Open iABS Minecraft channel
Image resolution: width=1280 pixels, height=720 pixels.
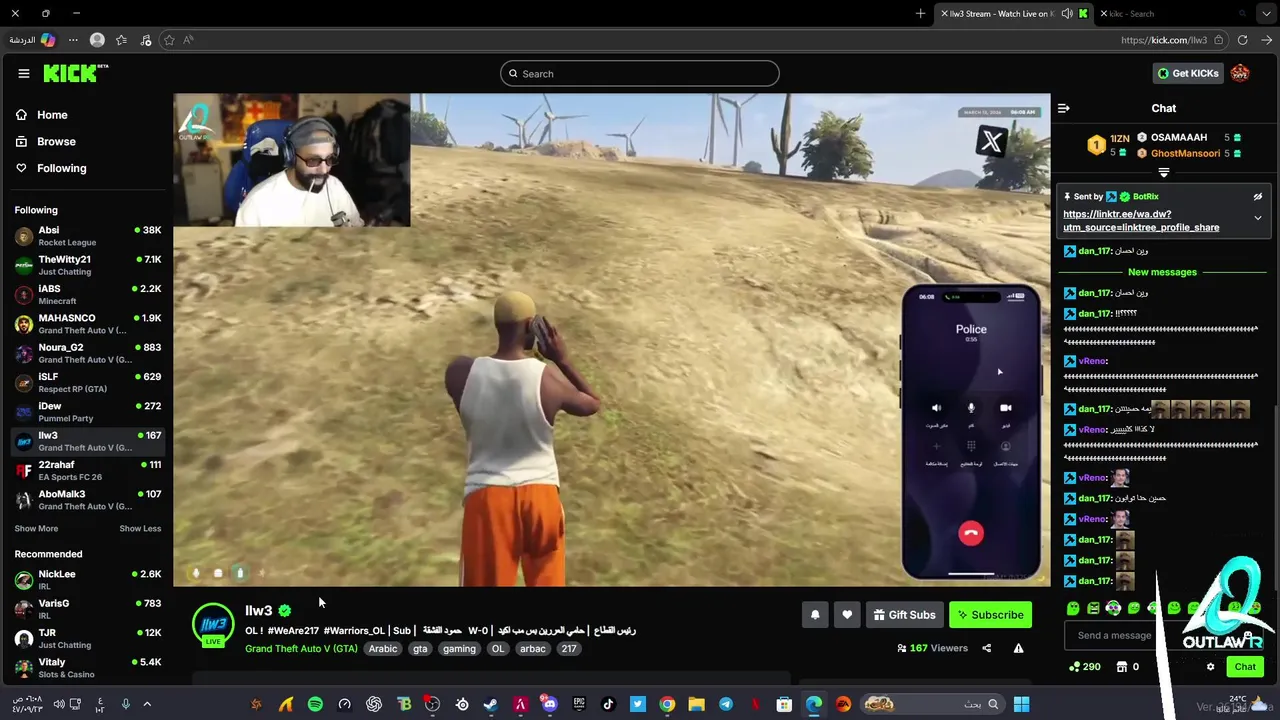tap(87, 294)
